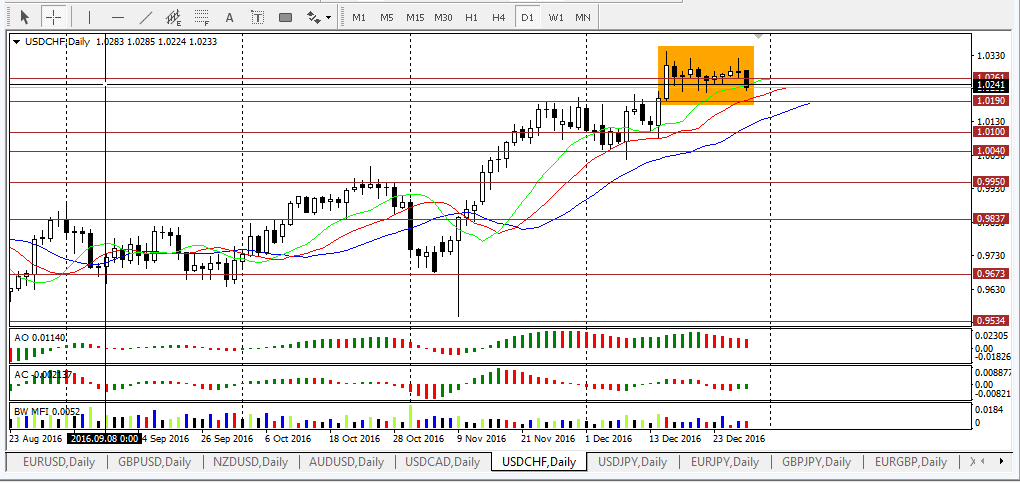Click the 1.0190 price level label

991,101
